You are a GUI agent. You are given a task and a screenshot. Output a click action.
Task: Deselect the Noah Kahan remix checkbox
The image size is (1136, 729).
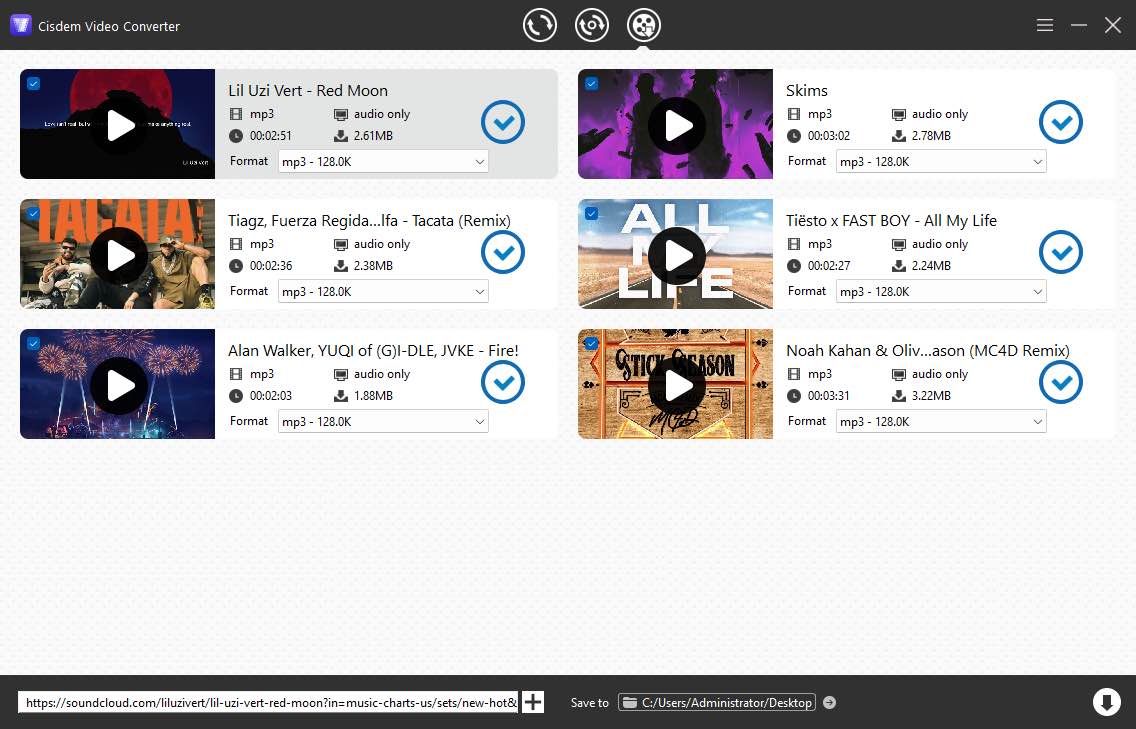tap(591, 343)
